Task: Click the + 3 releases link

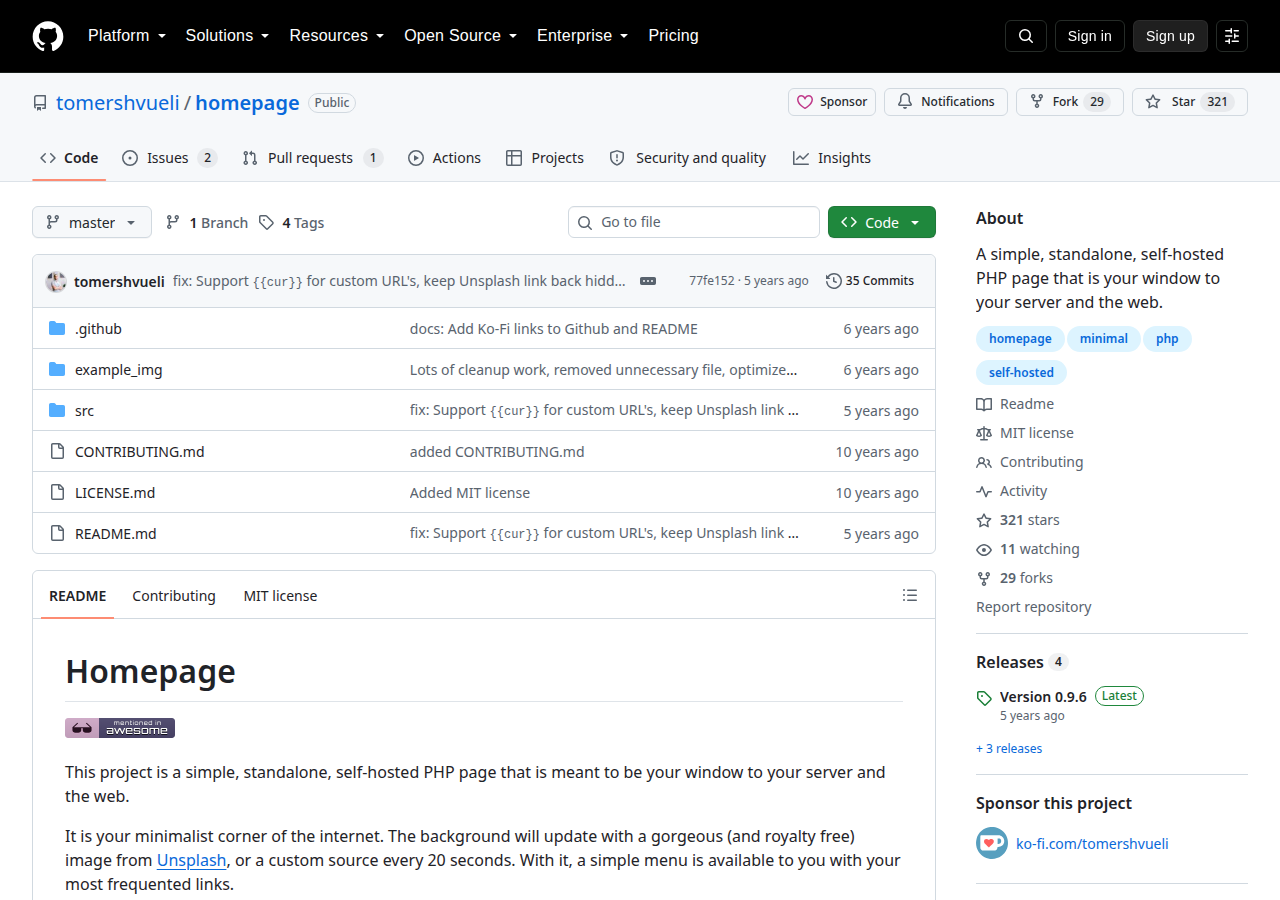Action: (x=1009, y=749)
